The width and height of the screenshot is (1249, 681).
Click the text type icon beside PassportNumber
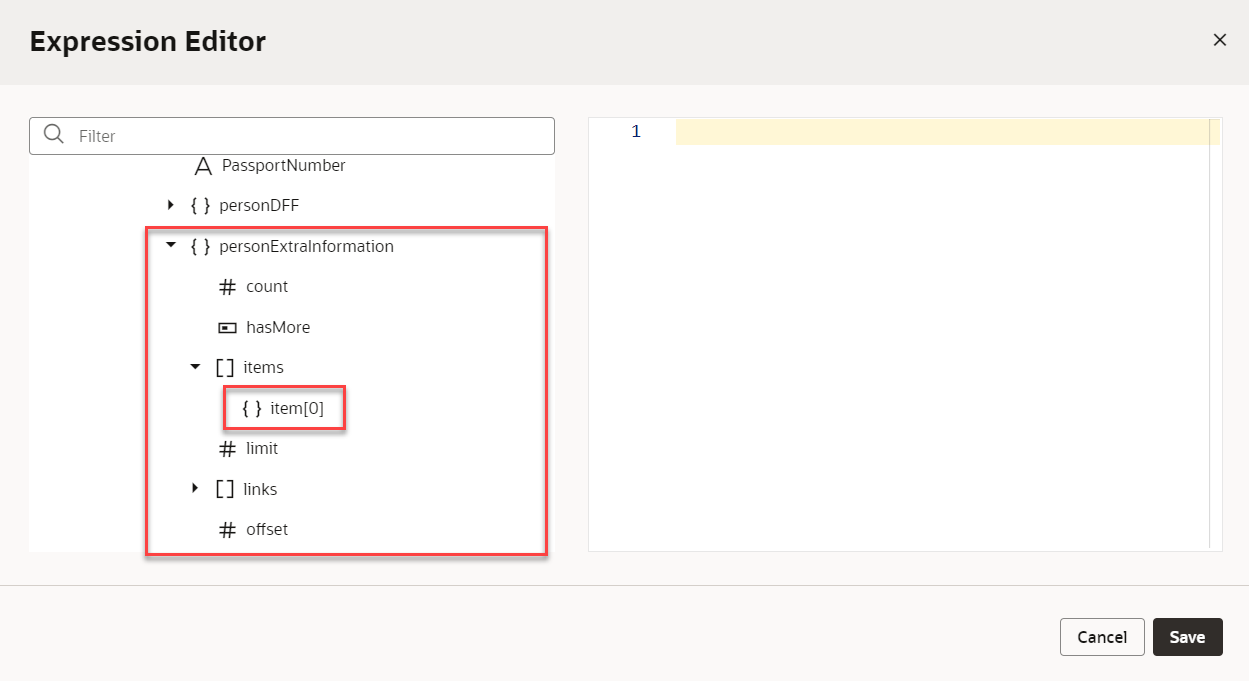coord(203,166)
